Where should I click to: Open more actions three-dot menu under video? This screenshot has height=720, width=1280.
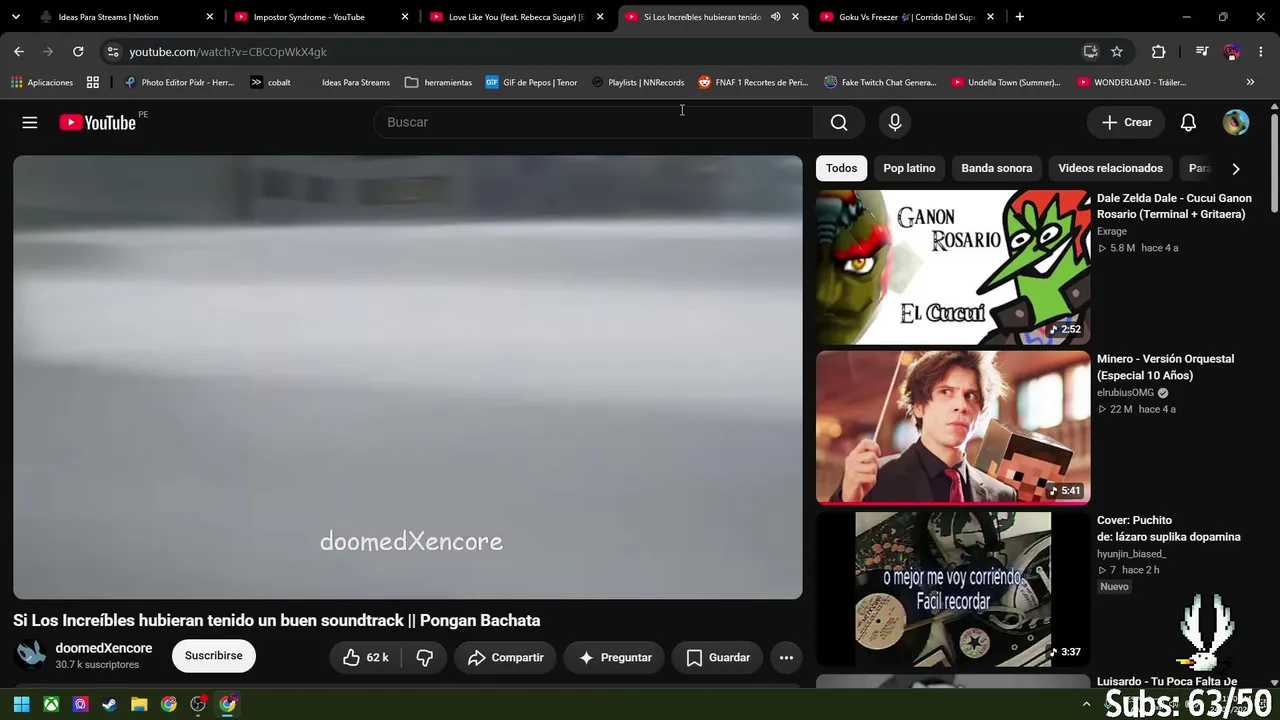pos(786,657)
